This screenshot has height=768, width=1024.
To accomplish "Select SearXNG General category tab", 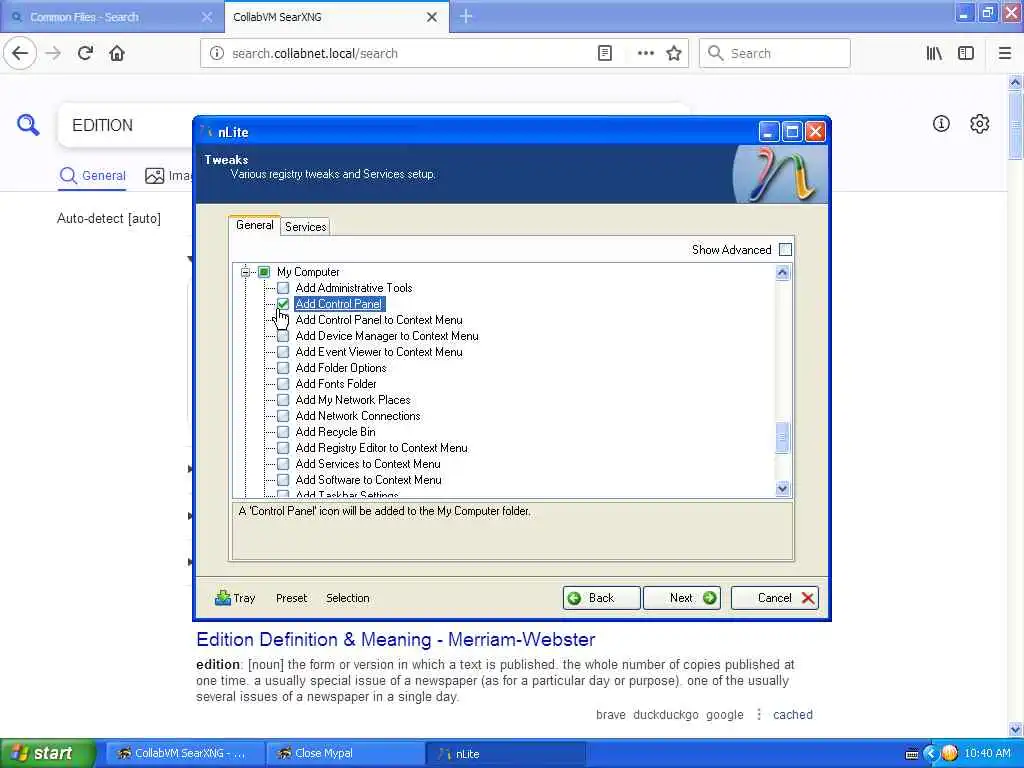I will click(92, 176).
